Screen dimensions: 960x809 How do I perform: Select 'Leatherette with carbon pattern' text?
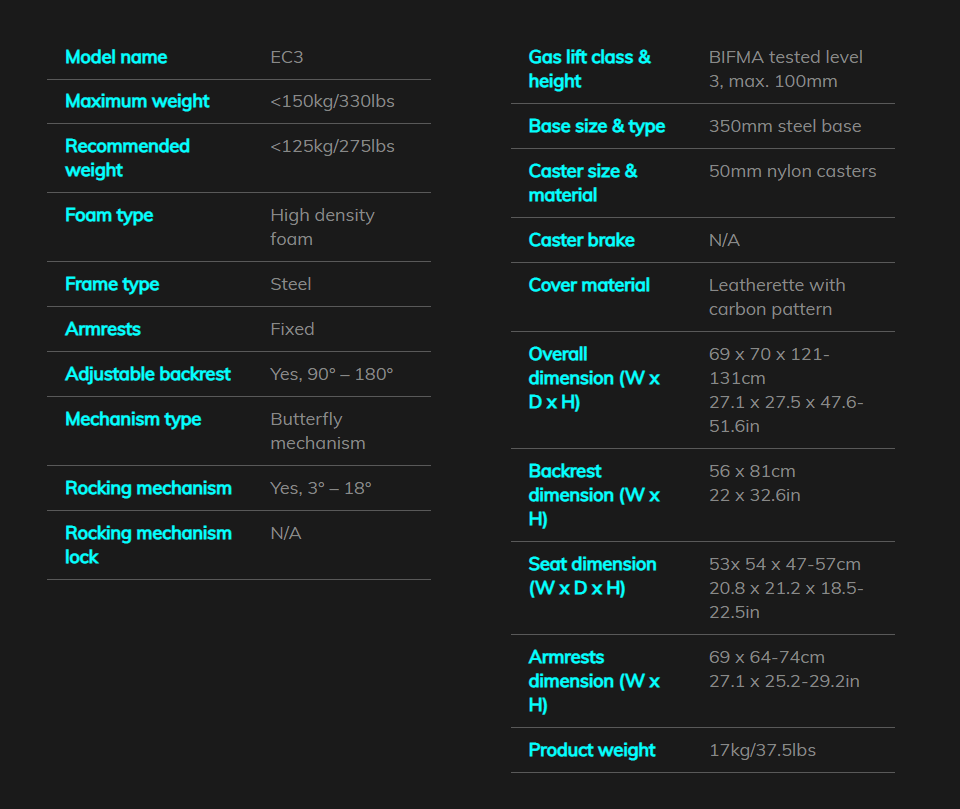(x=777, y=297)
